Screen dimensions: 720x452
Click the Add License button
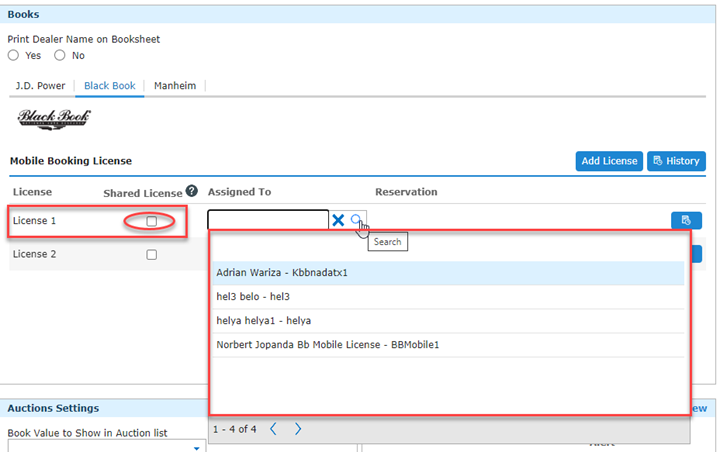(x=609, y=161)
